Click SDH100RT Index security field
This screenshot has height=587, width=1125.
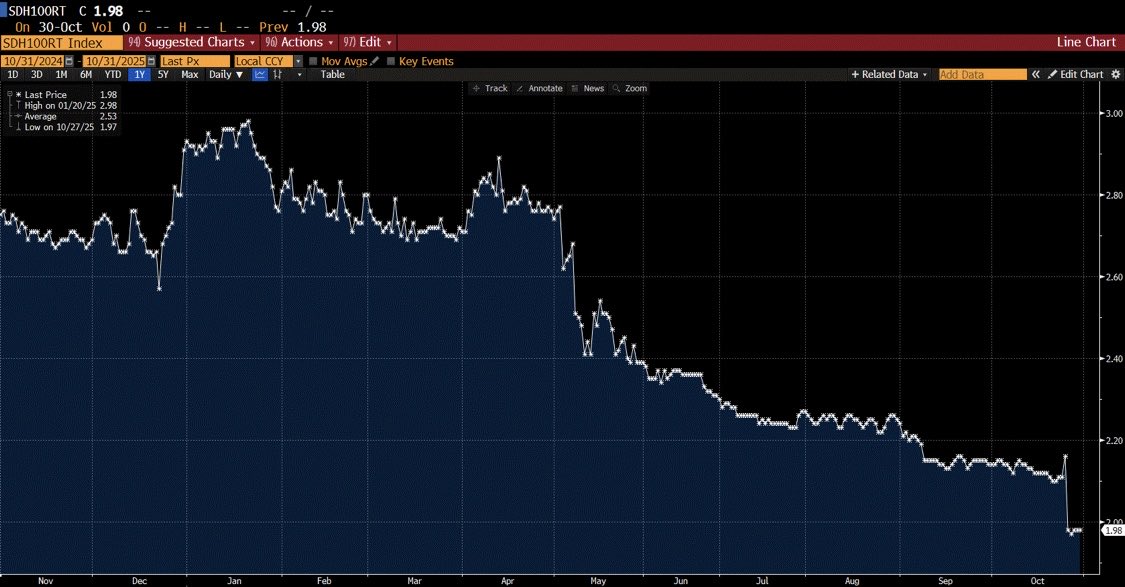tap(62, 42)
